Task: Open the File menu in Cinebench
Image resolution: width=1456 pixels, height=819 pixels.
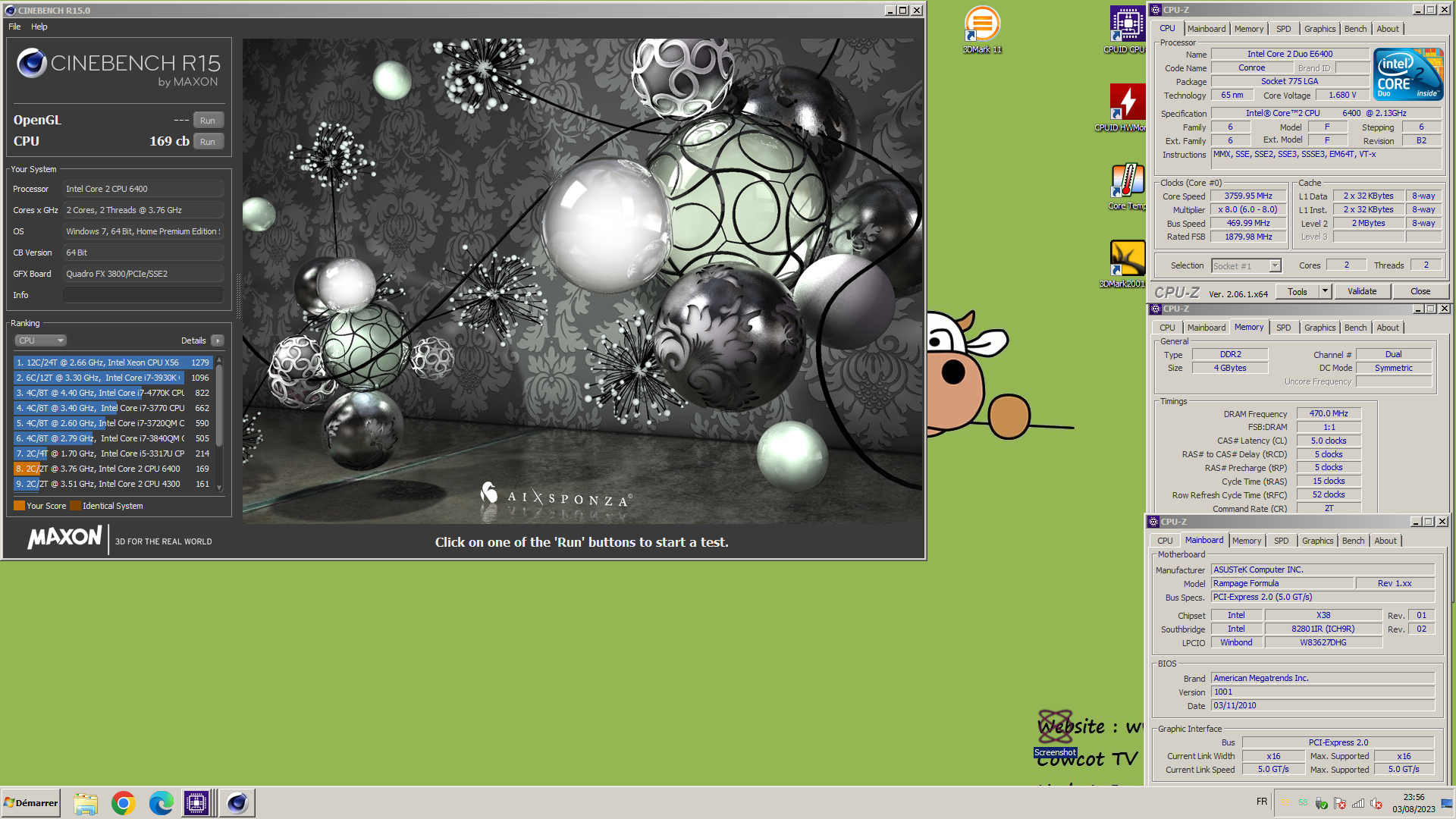Action: [x=14, y=27]
